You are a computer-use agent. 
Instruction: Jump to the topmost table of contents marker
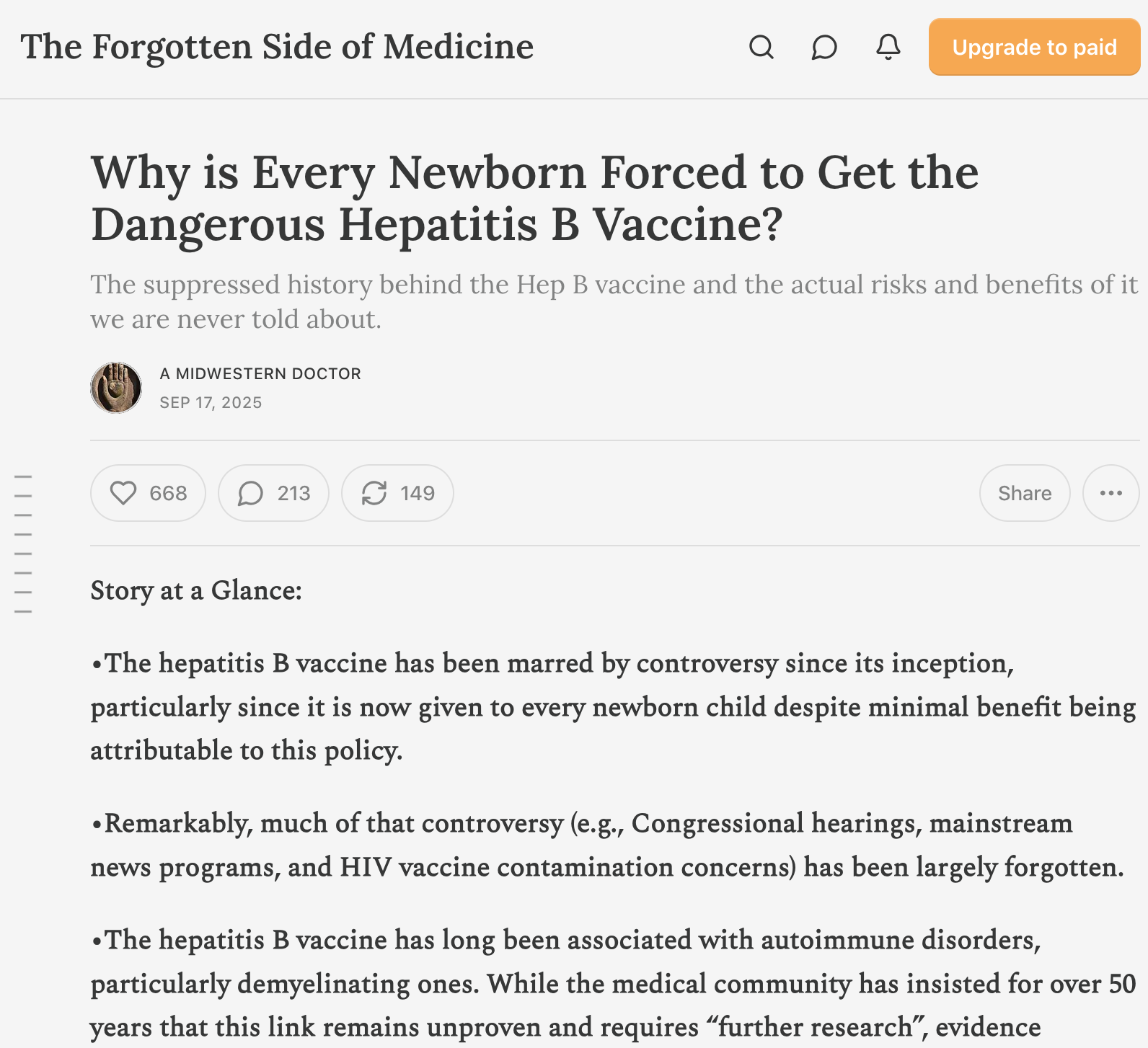tap(23, 476)
